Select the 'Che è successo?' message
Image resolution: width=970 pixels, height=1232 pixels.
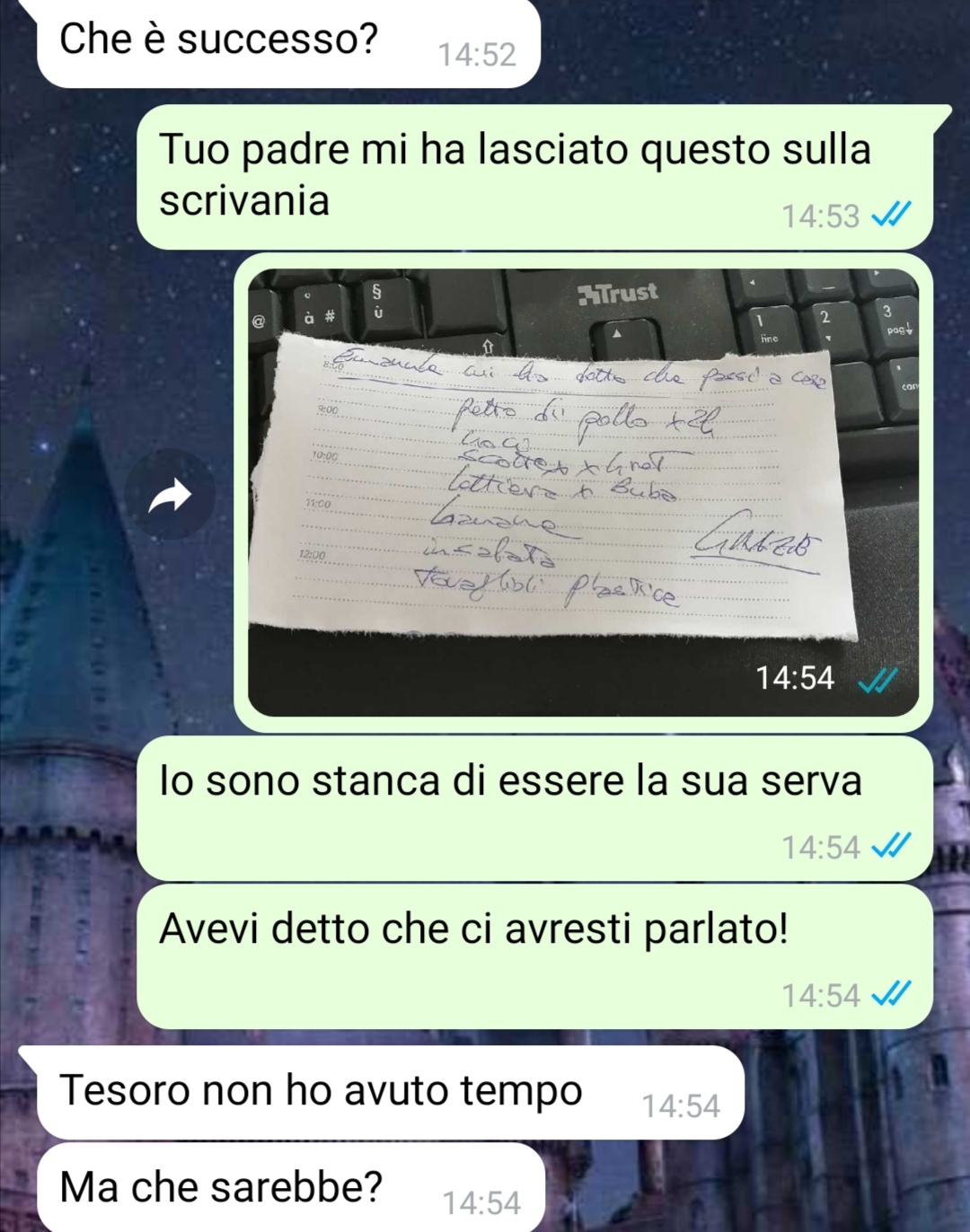(x=288, y=42)
